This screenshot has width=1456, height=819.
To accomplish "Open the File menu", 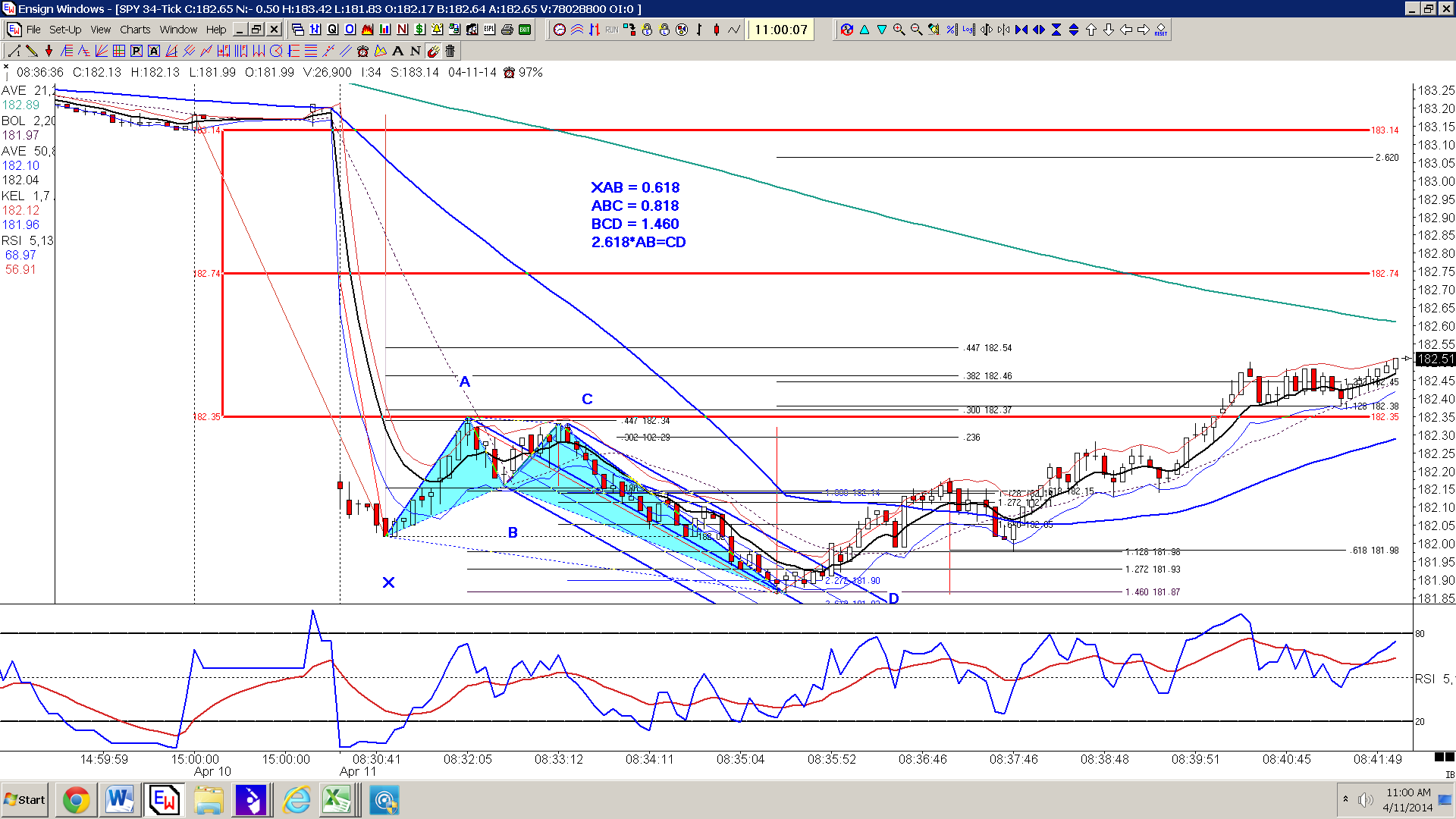I will click(x=33, y=30).
